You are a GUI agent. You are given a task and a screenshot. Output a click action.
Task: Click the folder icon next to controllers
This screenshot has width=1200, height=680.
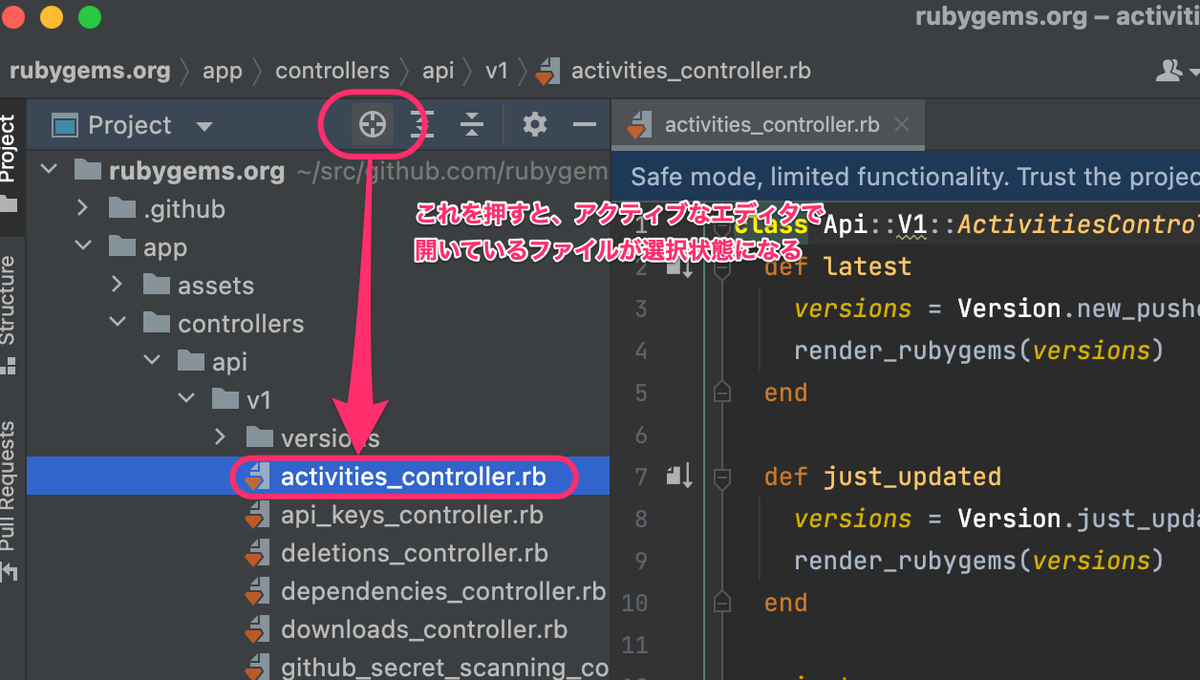coord(156,323)
